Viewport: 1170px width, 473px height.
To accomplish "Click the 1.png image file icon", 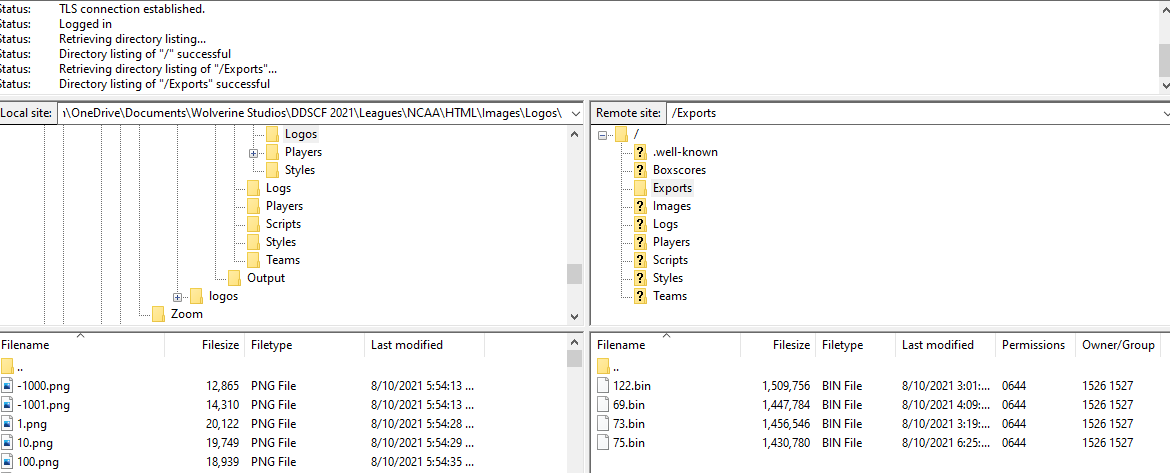I will point(7,424).
